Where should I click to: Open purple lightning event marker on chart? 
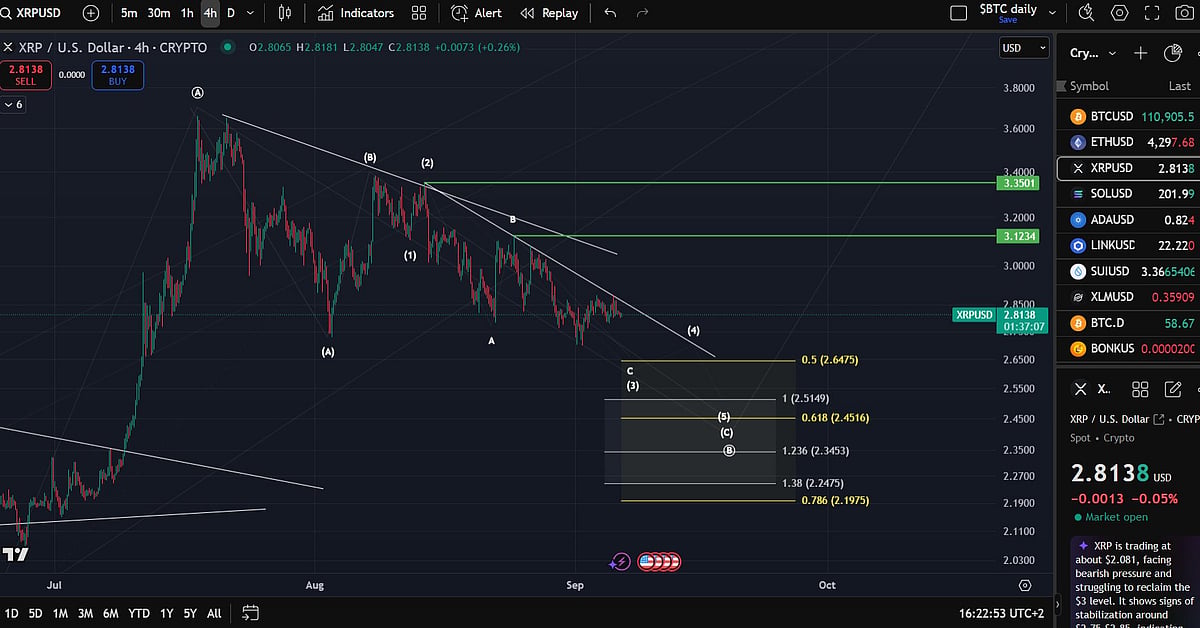(x=621, y=562)
